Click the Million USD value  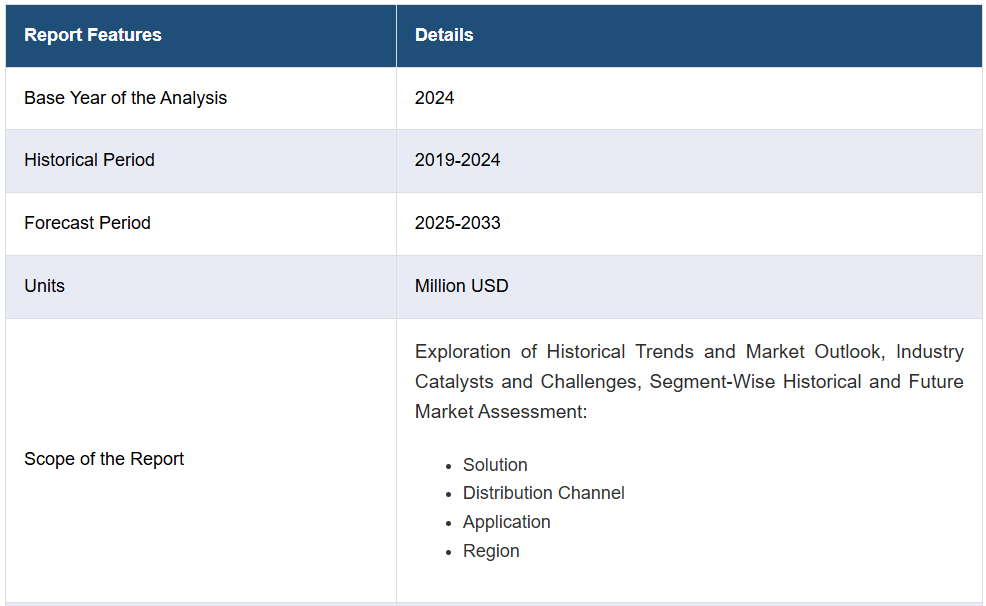pyautogui.click(x=461, y=286)
